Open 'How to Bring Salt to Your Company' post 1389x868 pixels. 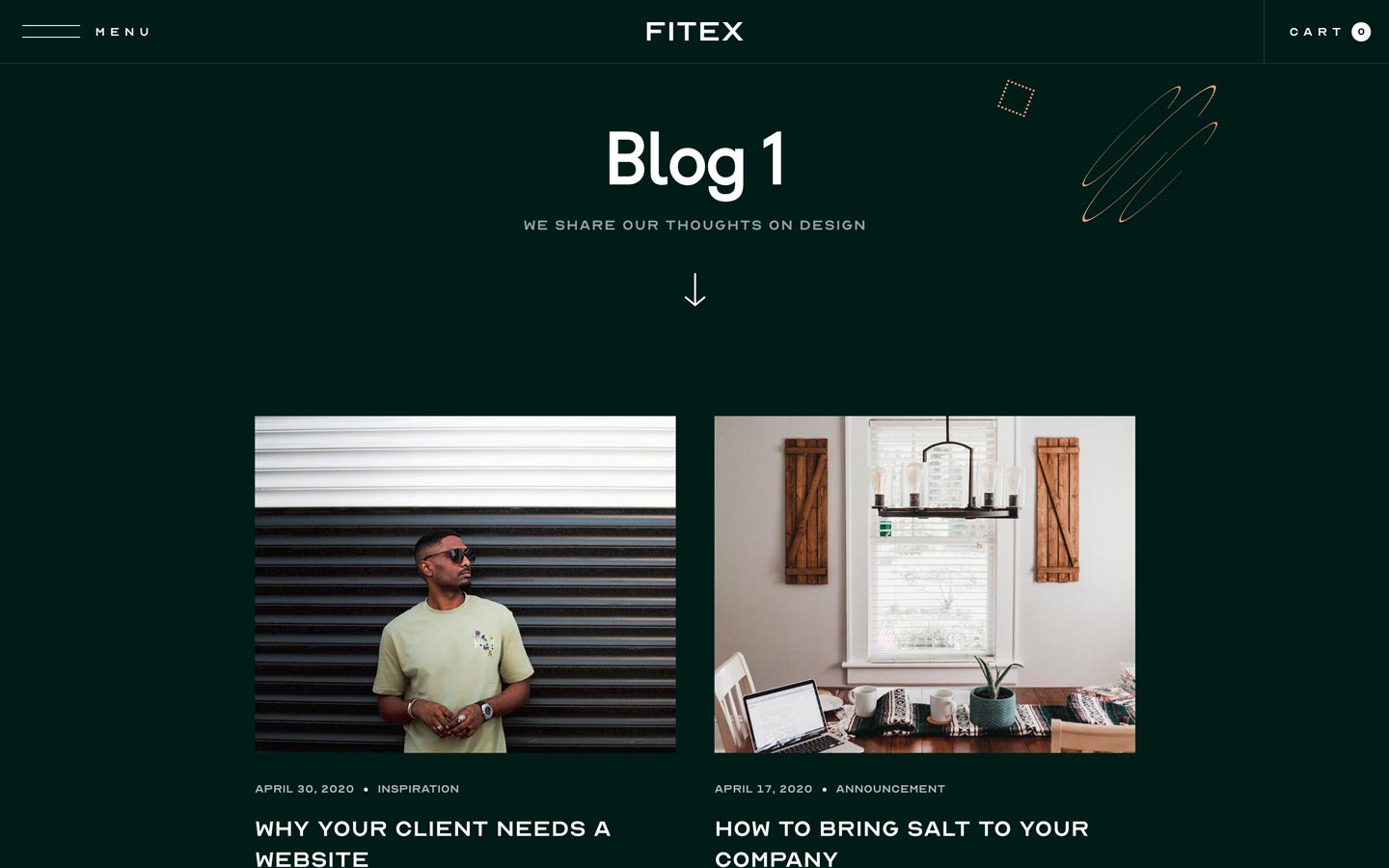pyautogui.click(x=902, y=844)
